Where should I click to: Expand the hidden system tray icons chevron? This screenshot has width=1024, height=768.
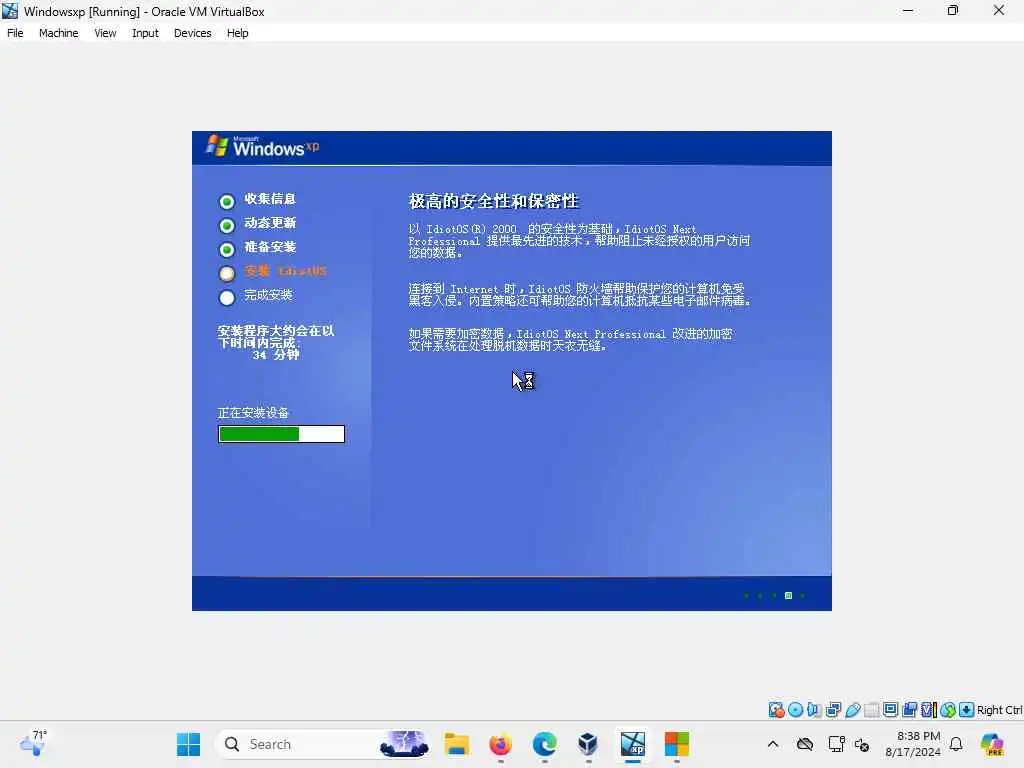click(x=773, y=744)
